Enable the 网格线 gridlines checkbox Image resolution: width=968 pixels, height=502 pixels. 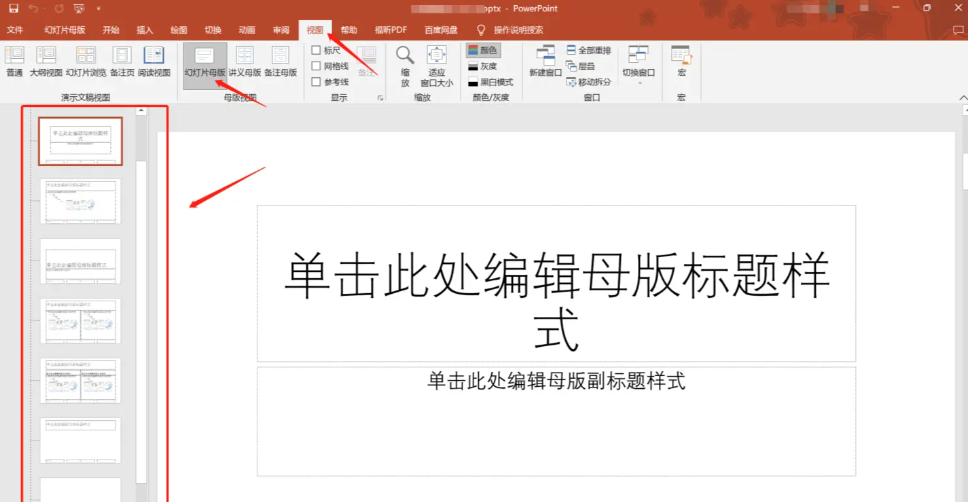click(x=315, y=66)
